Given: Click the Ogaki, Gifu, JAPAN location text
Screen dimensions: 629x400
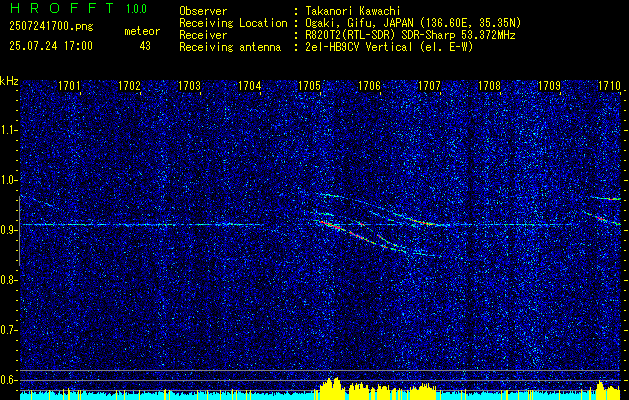Looking at the screenshot, I should (x=413, y=23).
